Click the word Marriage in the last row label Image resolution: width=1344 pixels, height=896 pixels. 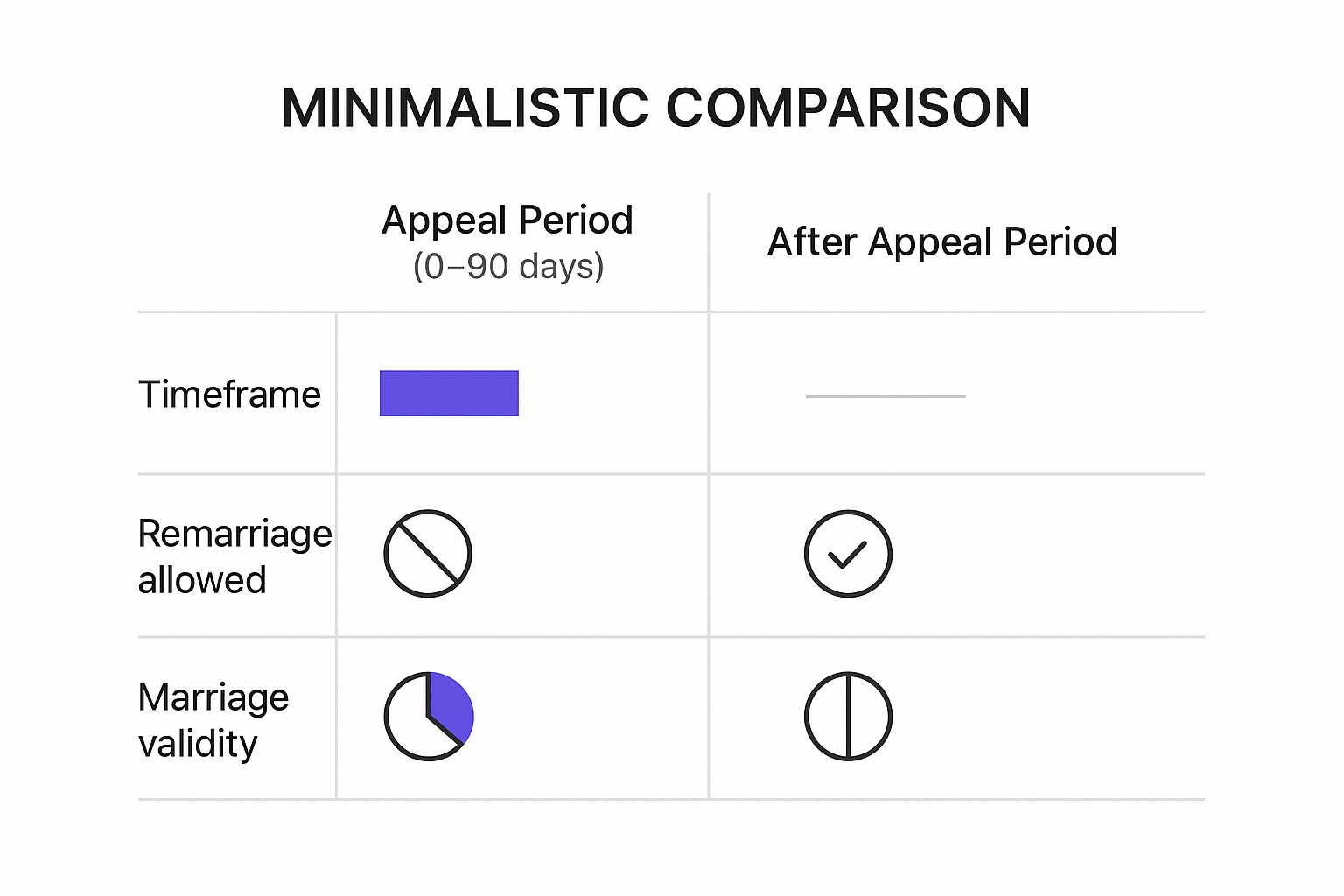[213, 697]
